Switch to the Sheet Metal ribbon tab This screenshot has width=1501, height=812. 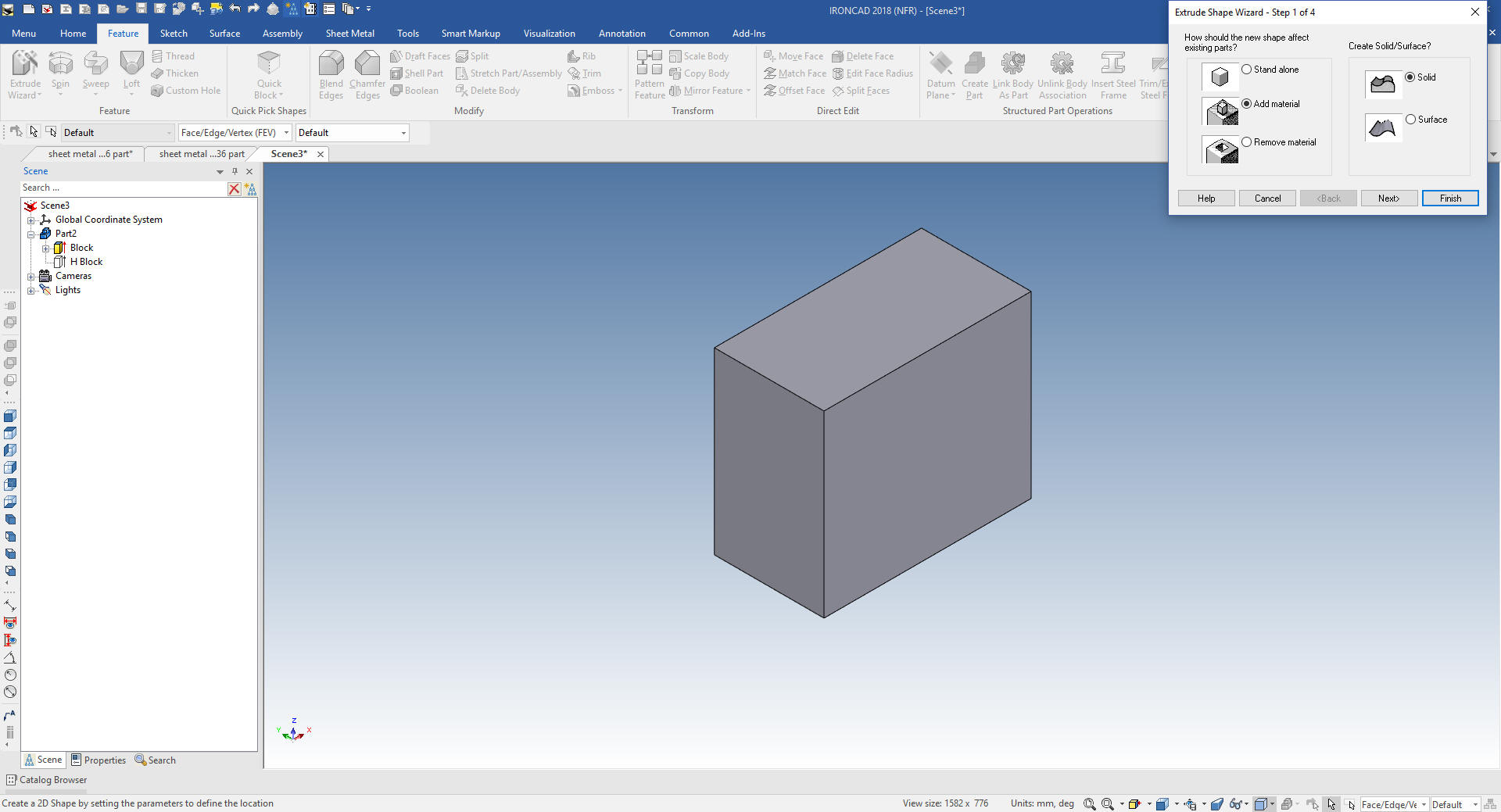[349, 34]
